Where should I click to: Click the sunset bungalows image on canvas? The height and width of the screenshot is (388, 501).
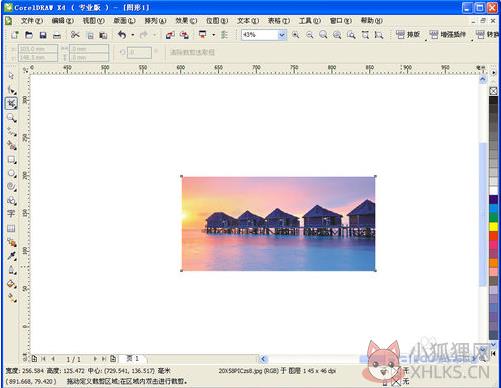[x=278, y=223]
